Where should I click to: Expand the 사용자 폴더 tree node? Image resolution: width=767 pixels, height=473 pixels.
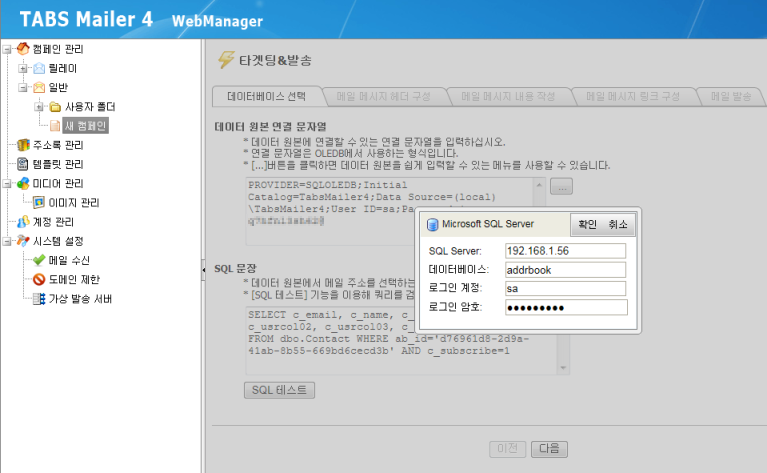(40, 107)
